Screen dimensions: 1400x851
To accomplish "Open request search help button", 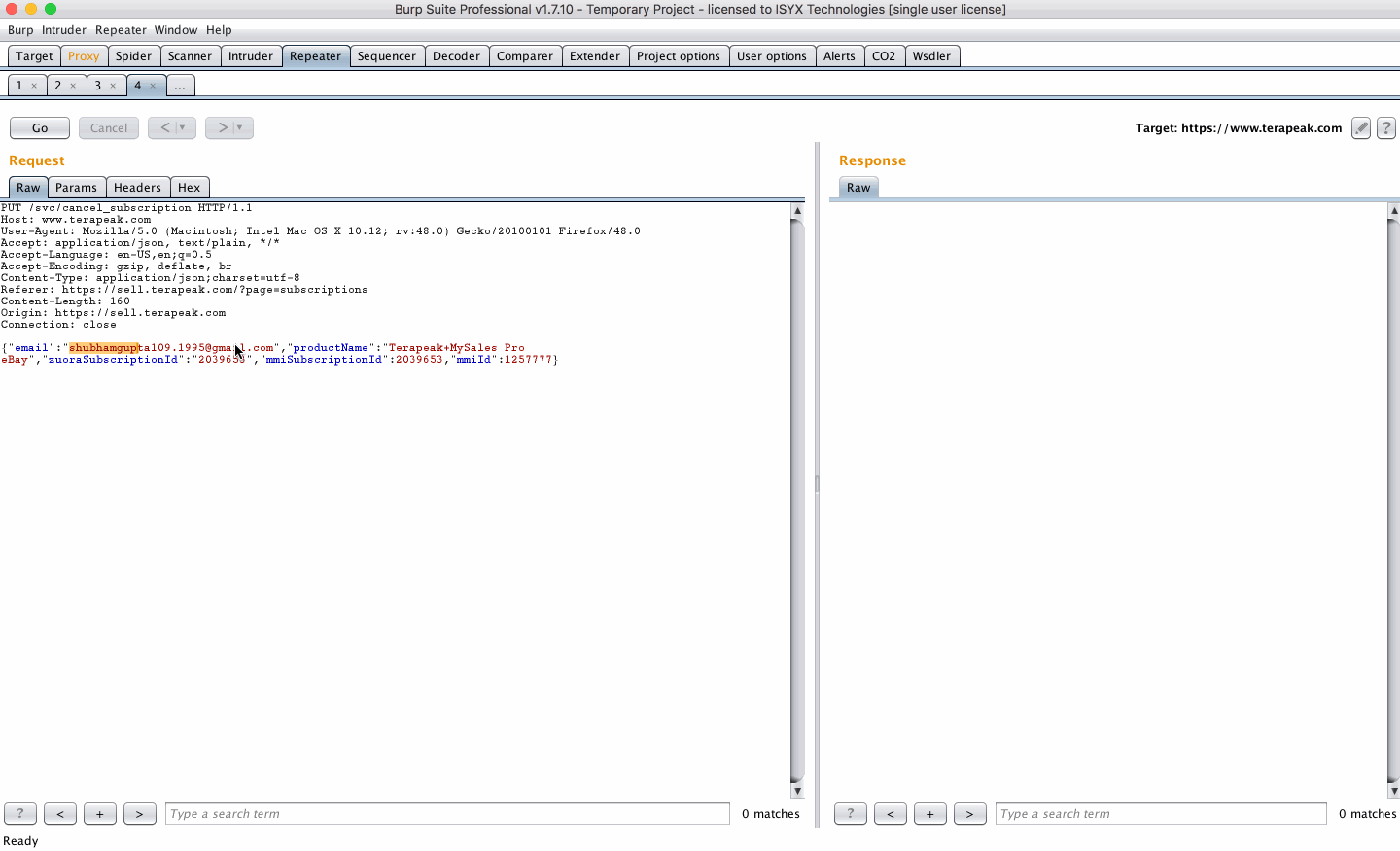I will (x=20, y=813).
